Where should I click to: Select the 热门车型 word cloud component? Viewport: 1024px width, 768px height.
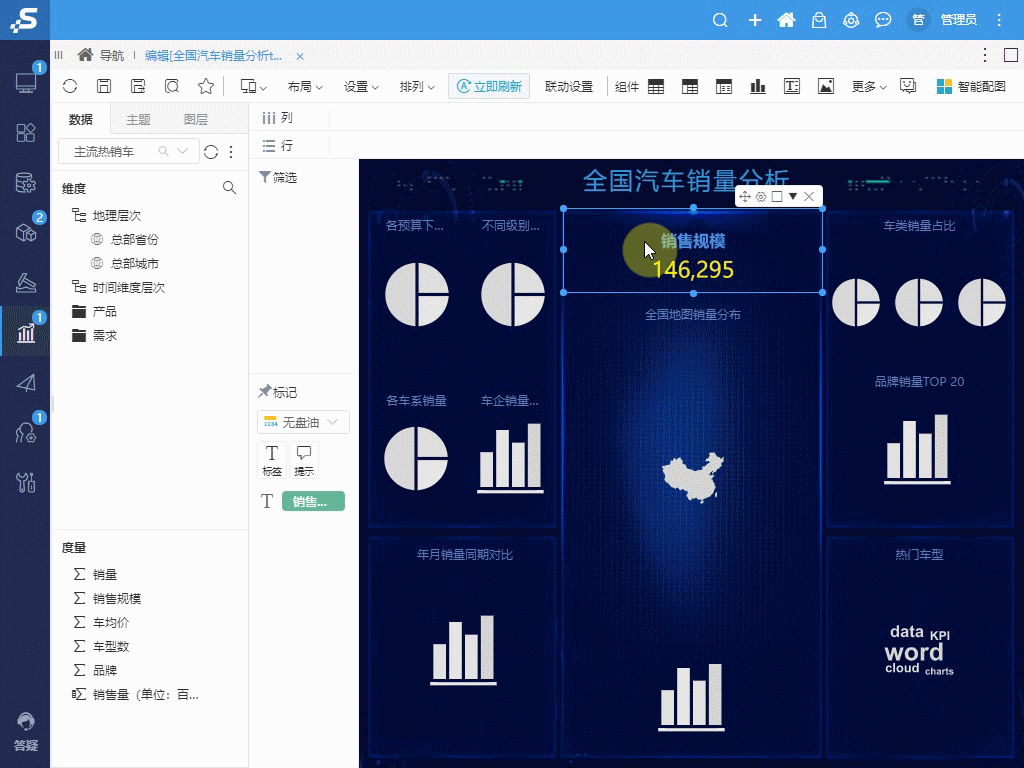pyautogui.click(x=920, y=647)
